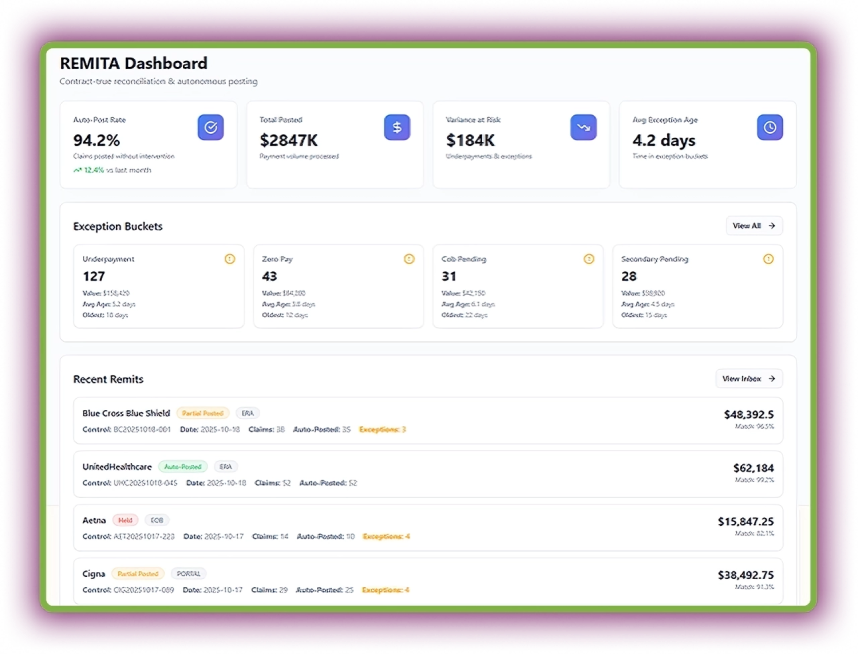Toggle the Partial Posted badge on Cigna
The height and width of the screenshot is (654, 858).
(x=139, y=573)
